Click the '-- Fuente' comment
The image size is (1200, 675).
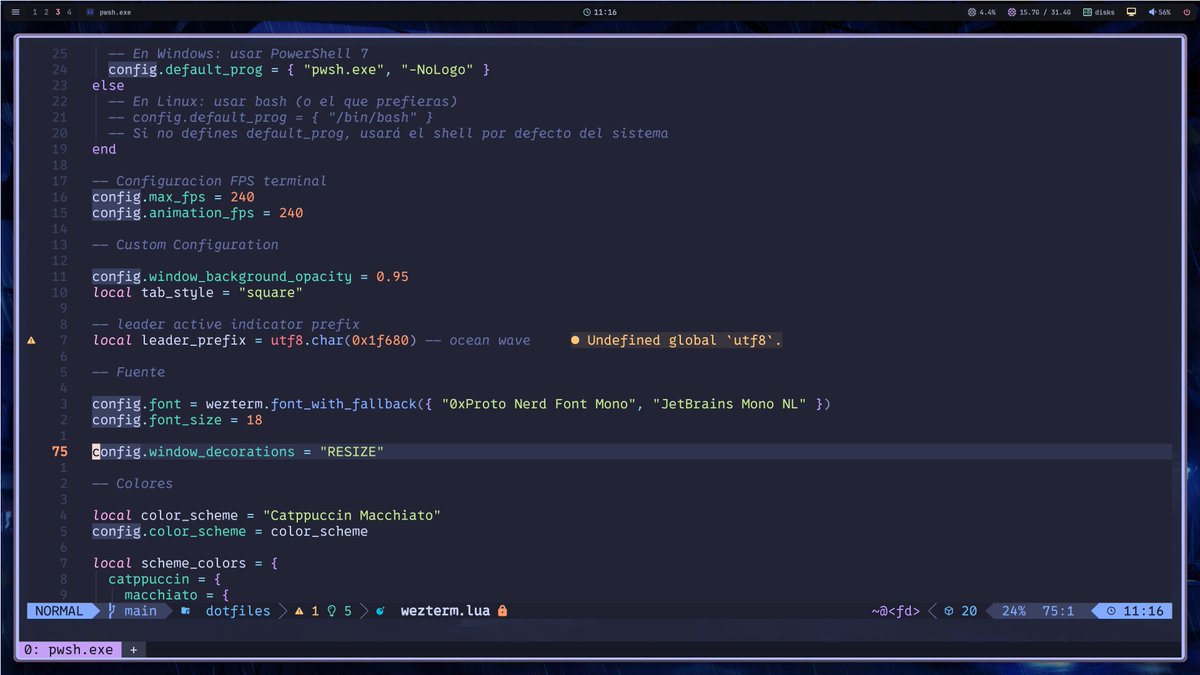tap(128, 372)
